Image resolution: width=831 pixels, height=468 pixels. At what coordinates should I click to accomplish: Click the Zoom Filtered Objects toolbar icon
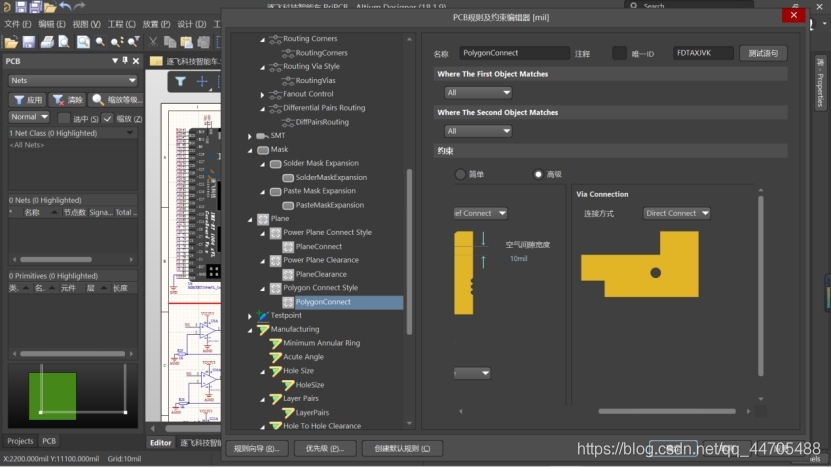[x=134, y=42]
